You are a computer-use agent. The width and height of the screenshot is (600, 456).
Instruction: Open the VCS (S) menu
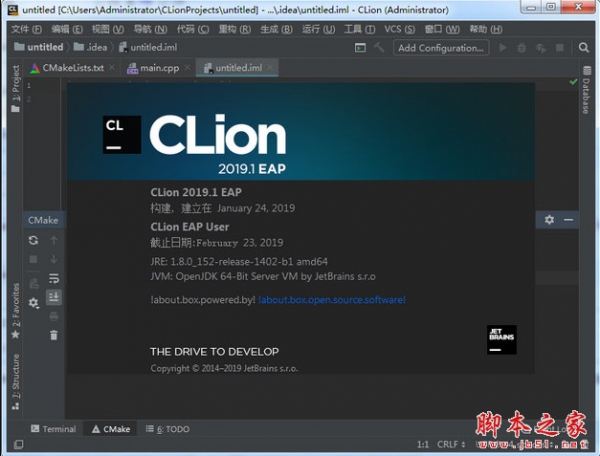click(399, 29)
